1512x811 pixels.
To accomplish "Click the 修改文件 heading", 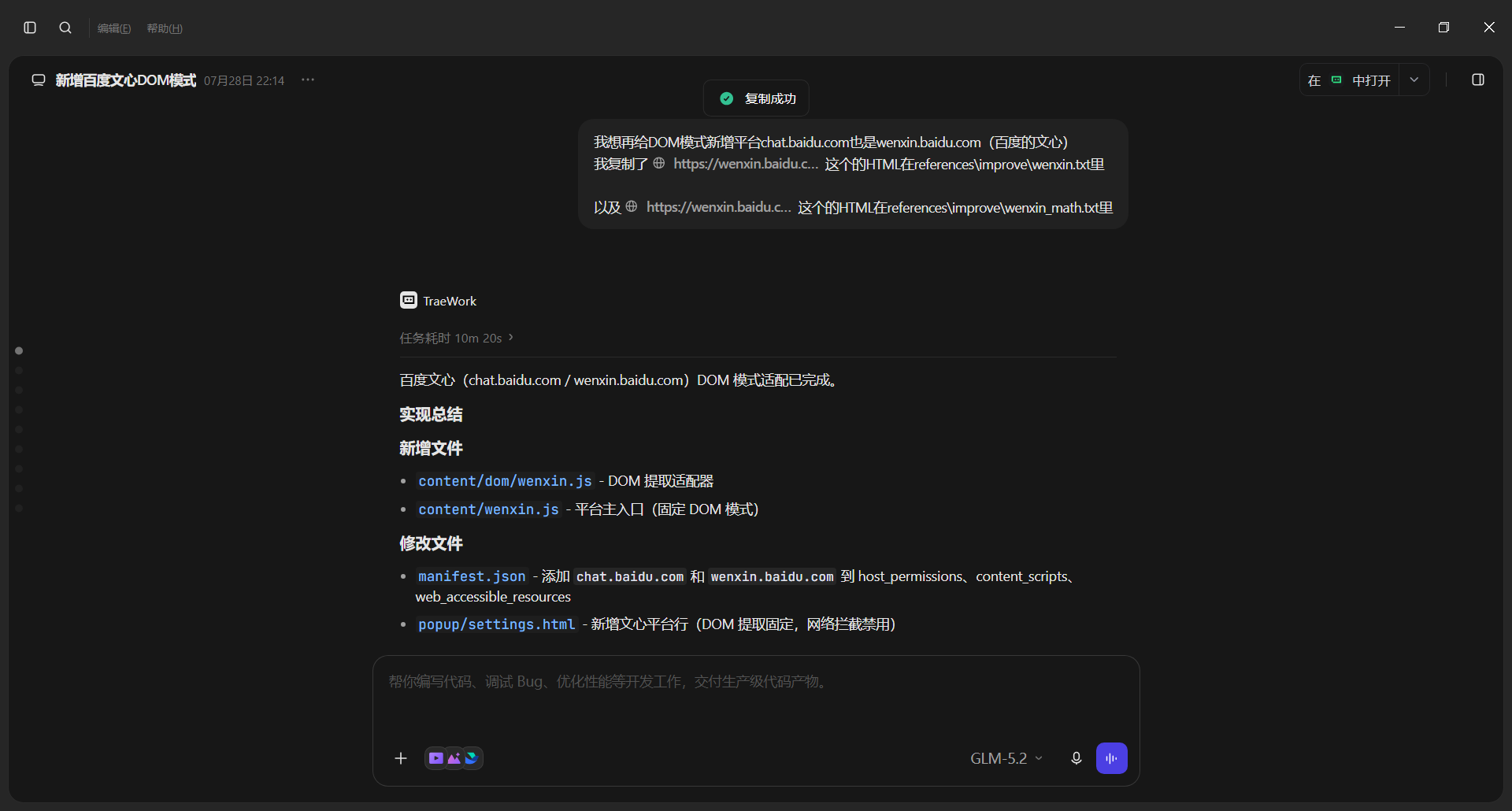I will pos(431,543).
